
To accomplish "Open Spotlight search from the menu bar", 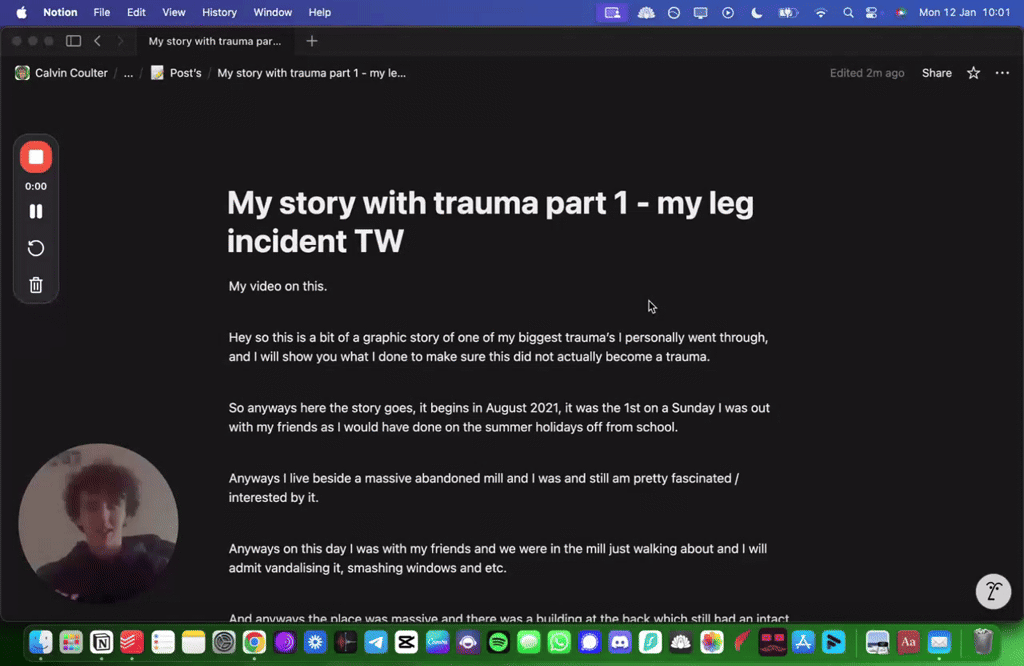I will (847, 13).
